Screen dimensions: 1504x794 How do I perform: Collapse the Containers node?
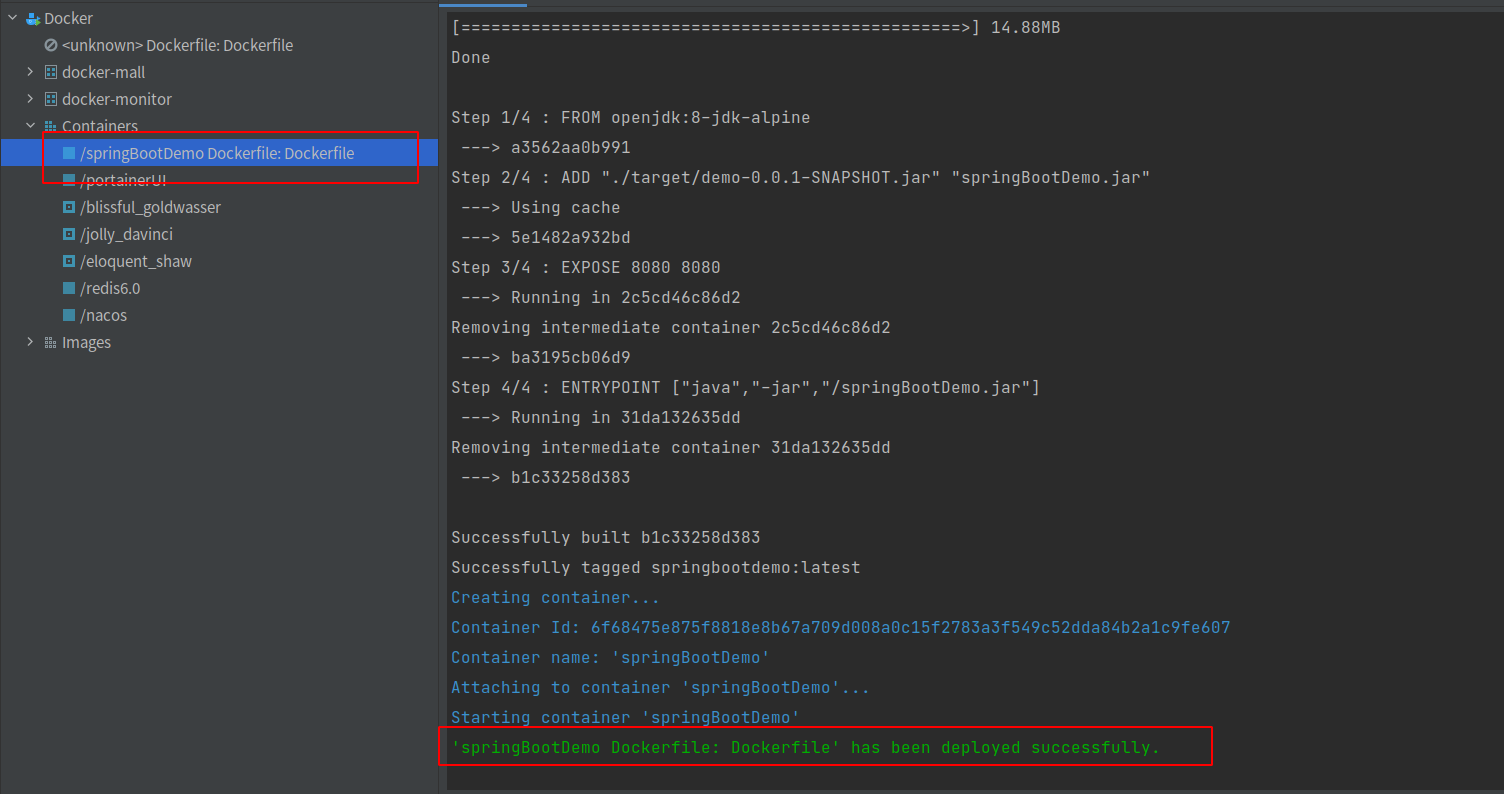coord(30,126)
